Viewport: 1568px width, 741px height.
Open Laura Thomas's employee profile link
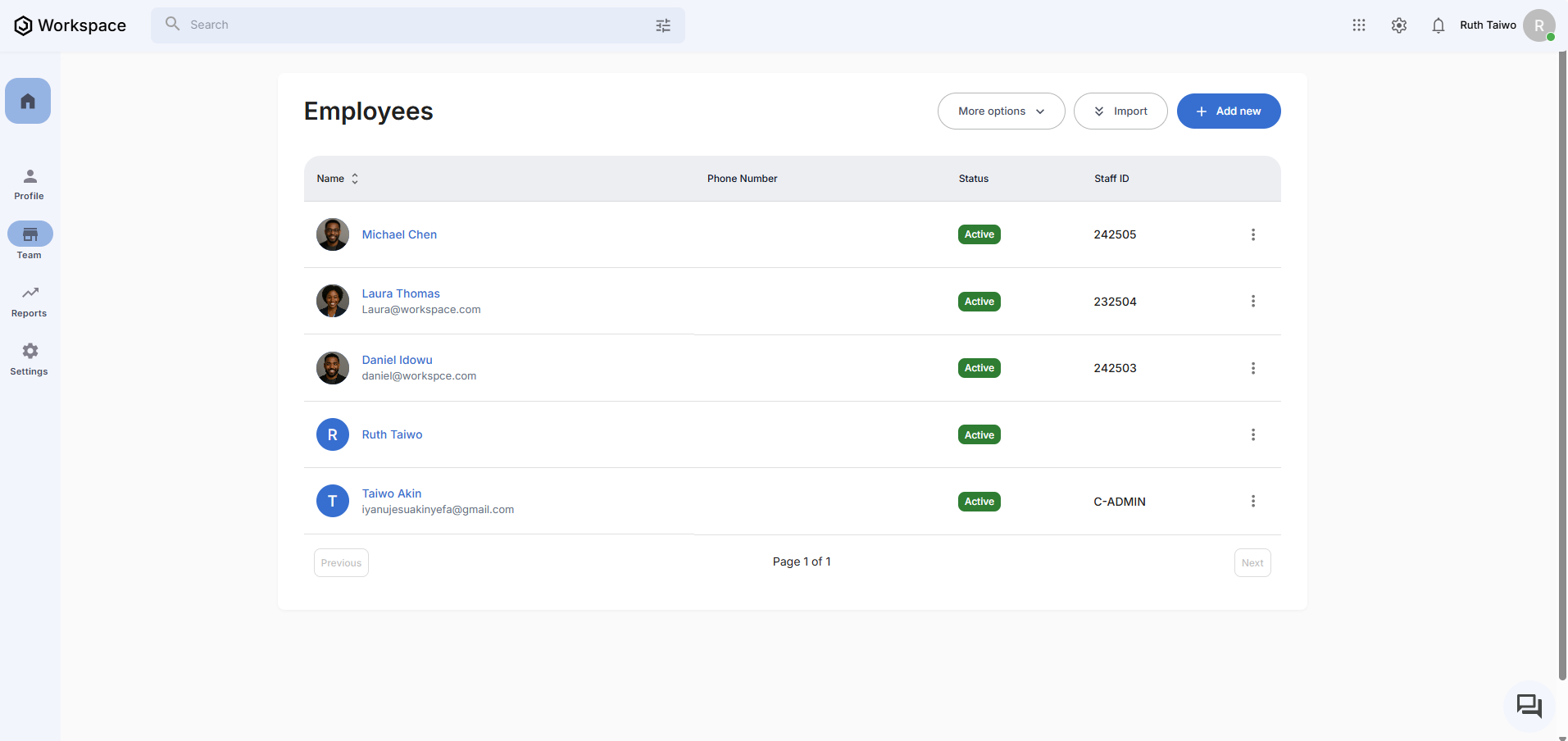401,293
